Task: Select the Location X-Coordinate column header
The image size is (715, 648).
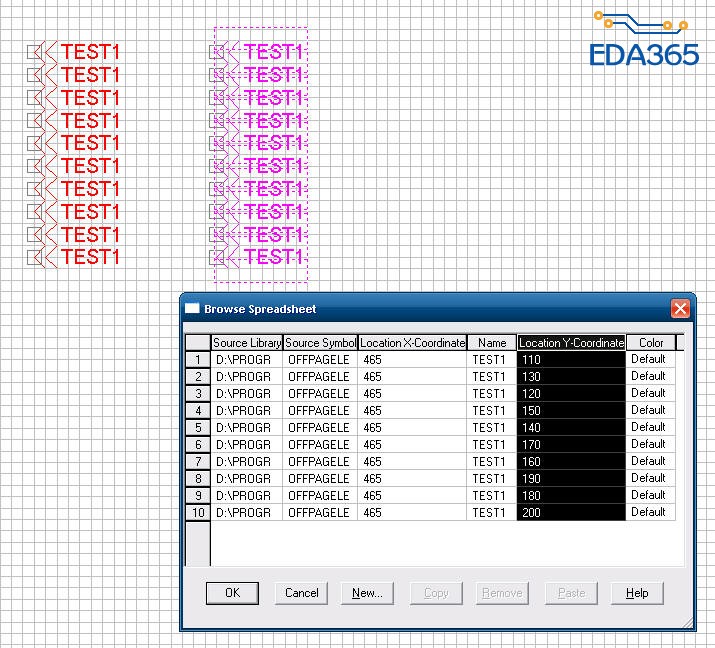Action: tap(412, 342)
